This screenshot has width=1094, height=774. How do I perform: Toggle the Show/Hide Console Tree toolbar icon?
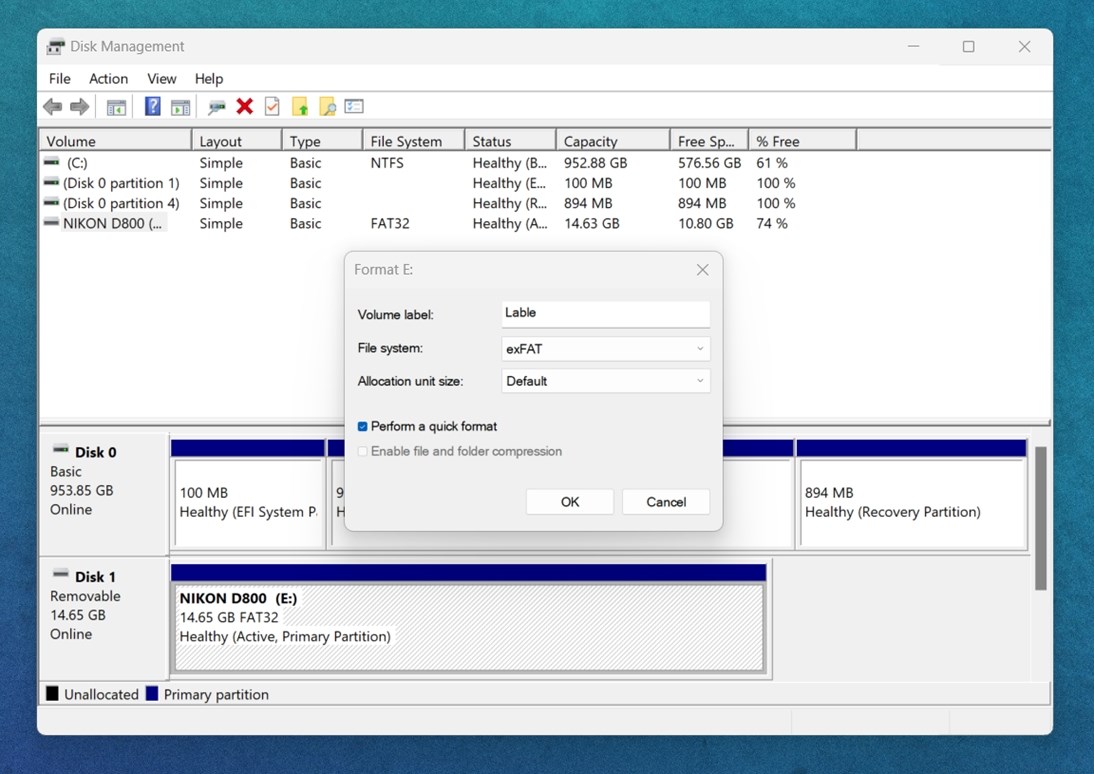click(x=115, y=106)
